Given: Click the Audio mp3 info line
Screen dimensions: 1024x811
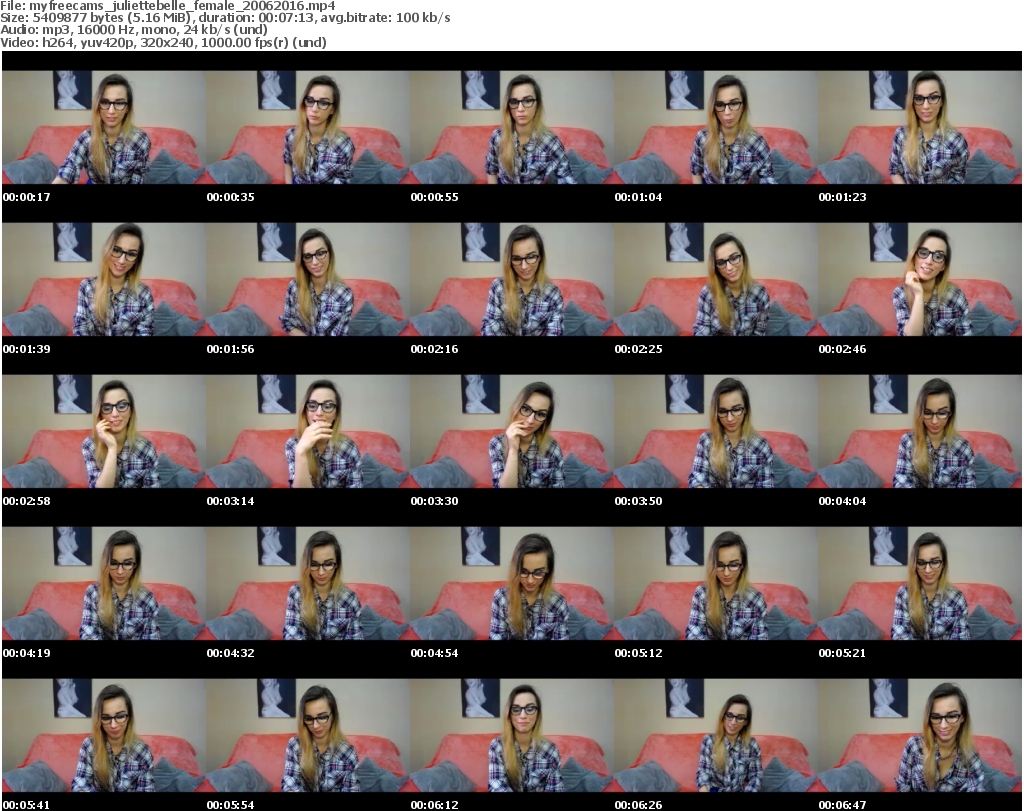Looking at the screenshot, I should point(134,30).
